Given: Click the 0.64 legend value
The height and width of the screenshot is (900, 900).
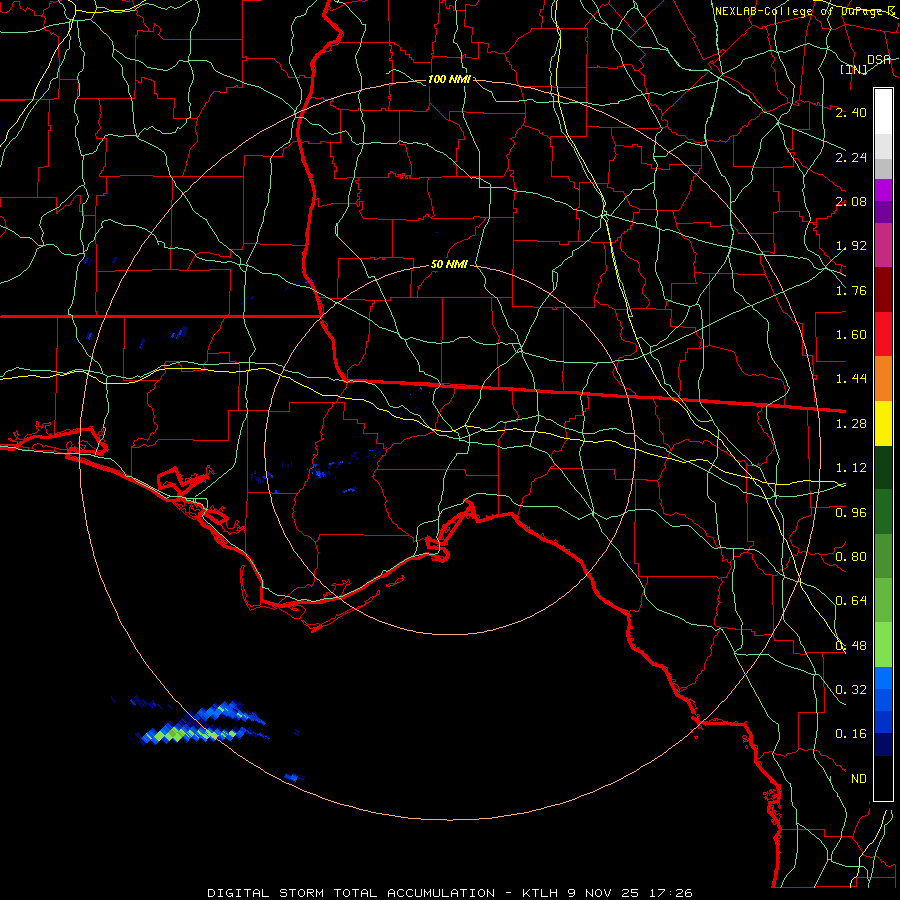Looking at the screenshot, I should click(851, 601).
